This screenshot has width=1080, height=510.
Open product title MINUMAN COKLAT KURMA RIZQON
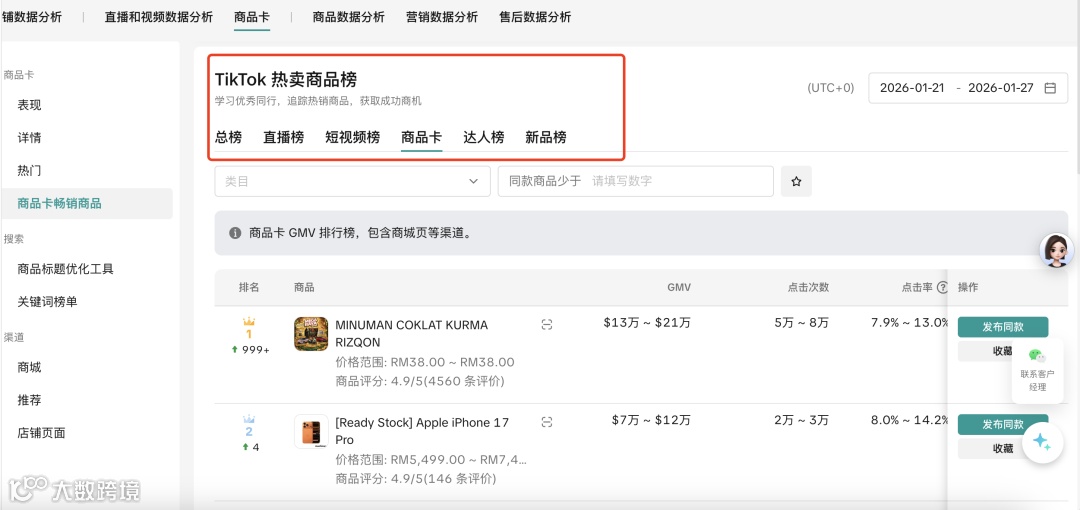(411, 334)
